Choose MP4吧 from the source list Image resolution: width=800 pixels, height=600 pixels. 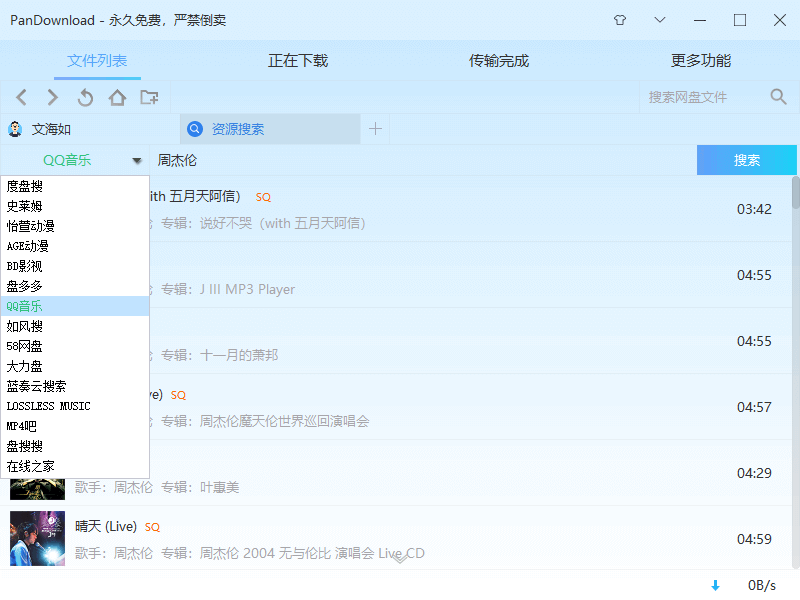[x=75, y=426]
